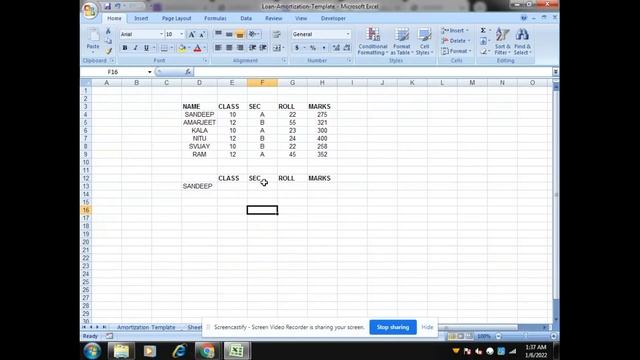Toggle Align Text Right
This screenshot has width=640, height=360.
coord(240,48)
